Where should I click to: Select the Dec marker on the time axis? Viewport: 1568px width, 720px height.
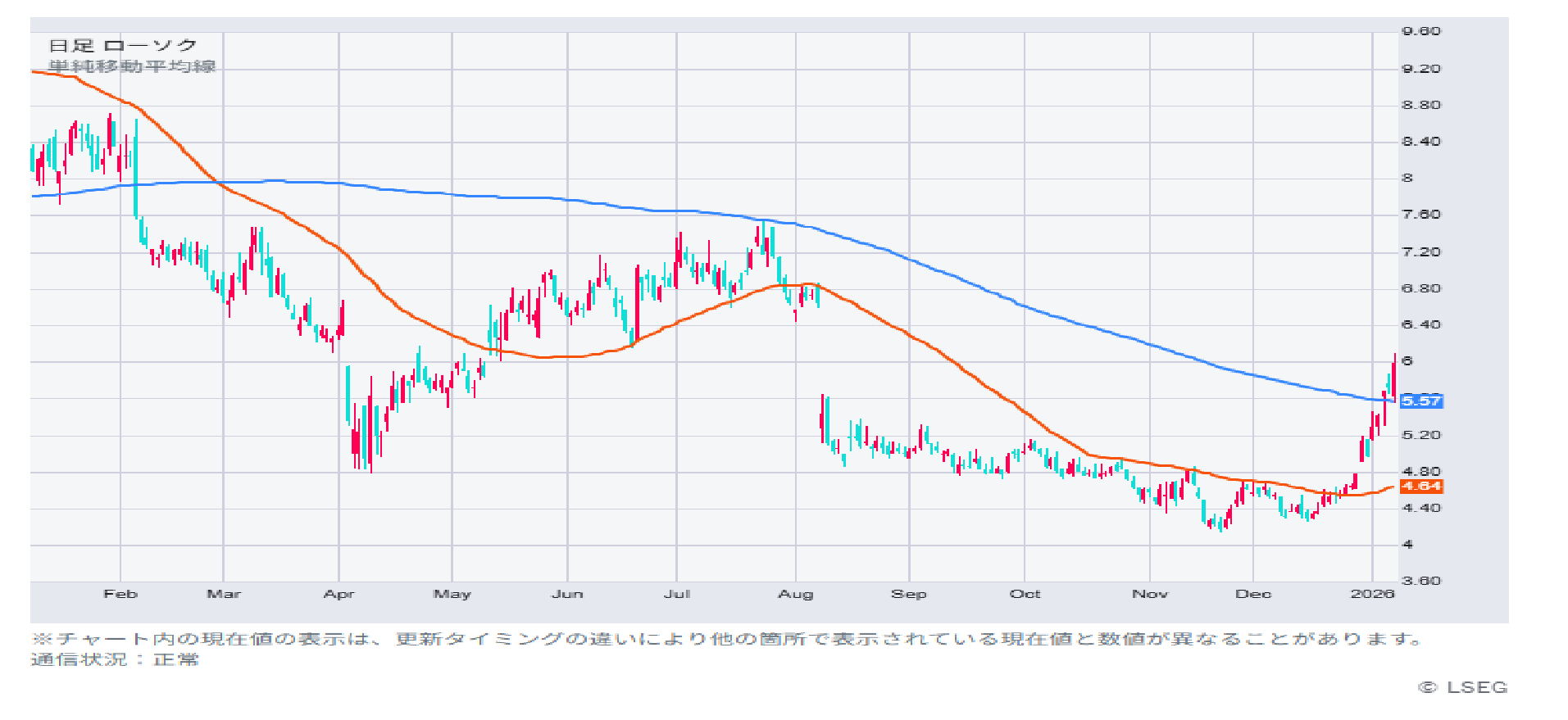click(1253, 594)
